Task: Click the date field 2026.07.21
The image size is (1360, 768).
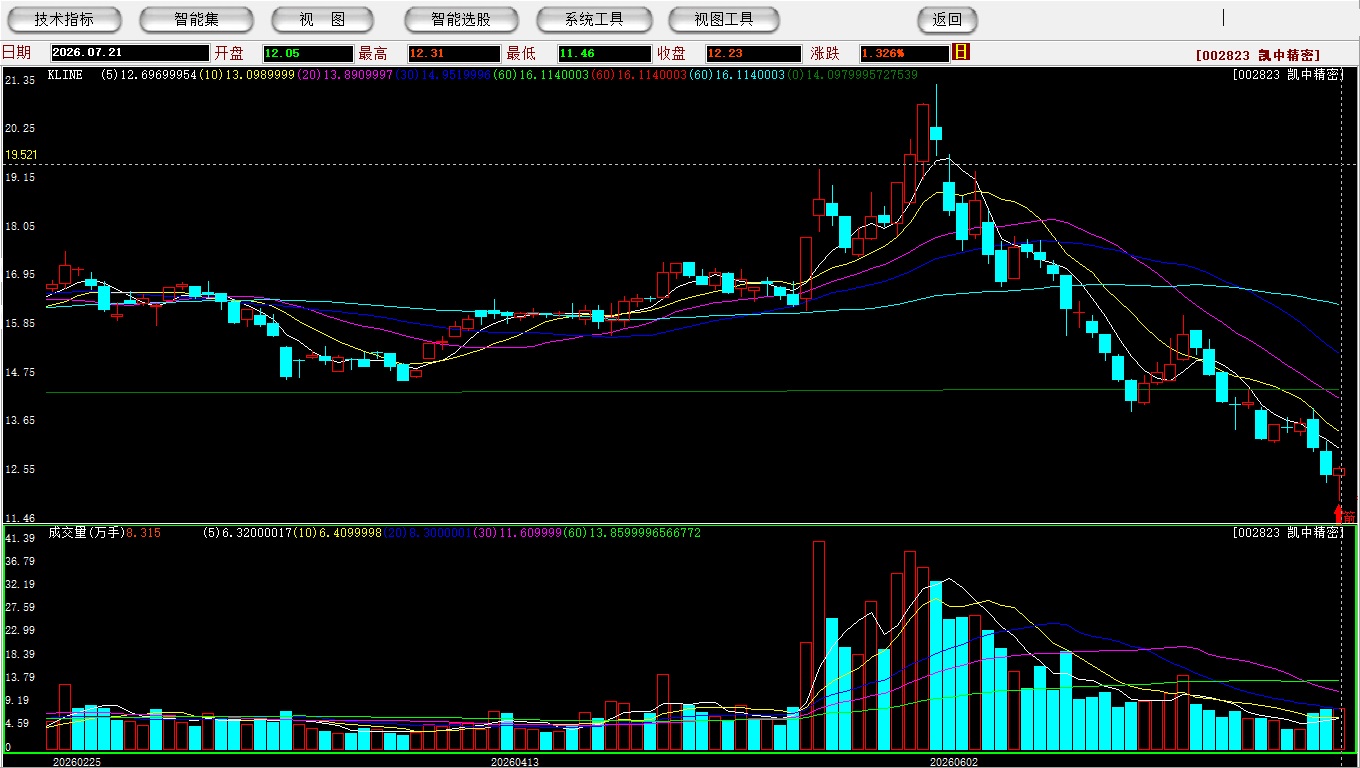Action: [x=130, y=53]
